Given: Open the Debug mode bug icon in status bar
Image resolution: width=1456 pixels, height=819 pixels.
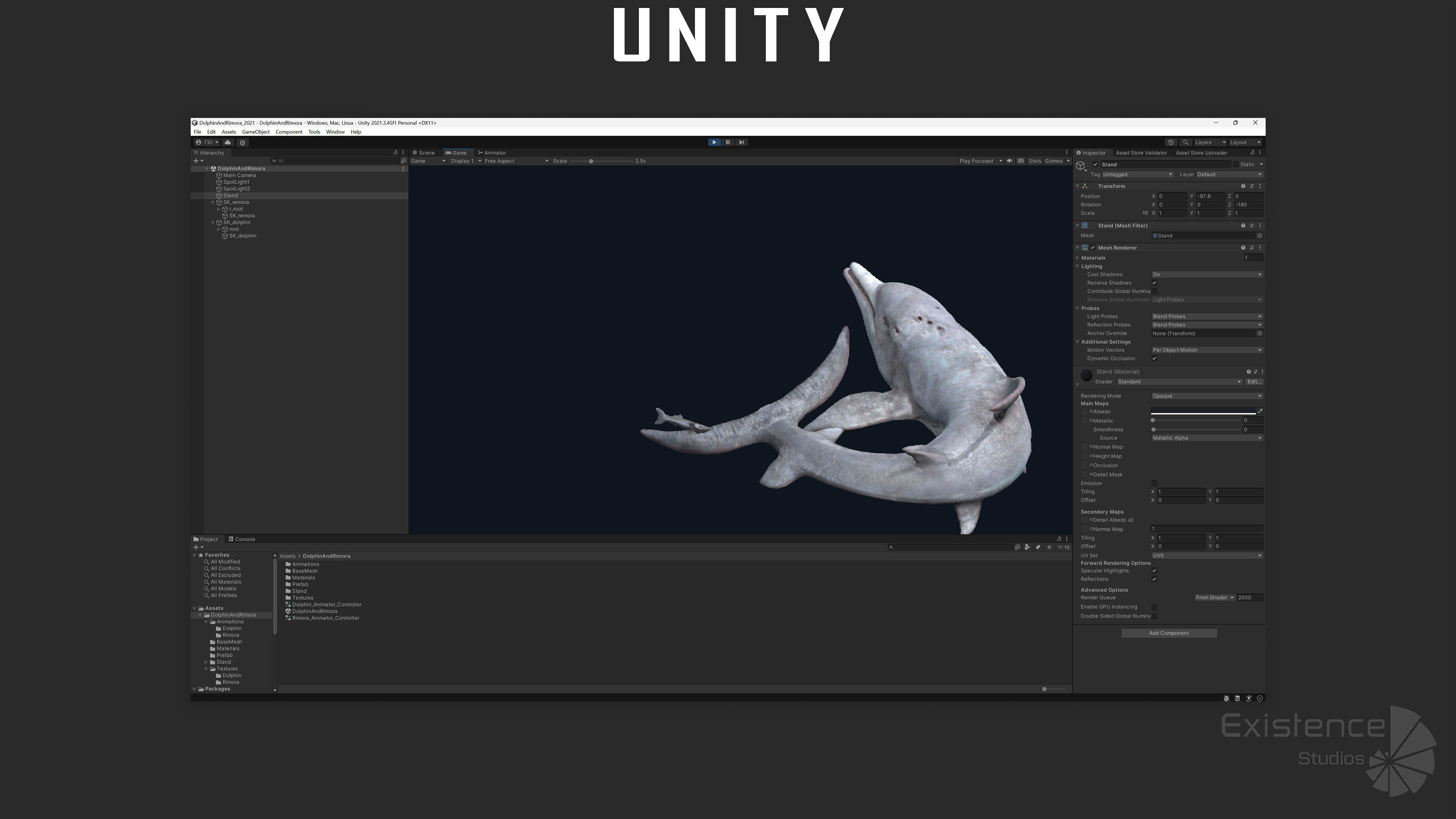Looking at the screenshot, I should 1227,698.
